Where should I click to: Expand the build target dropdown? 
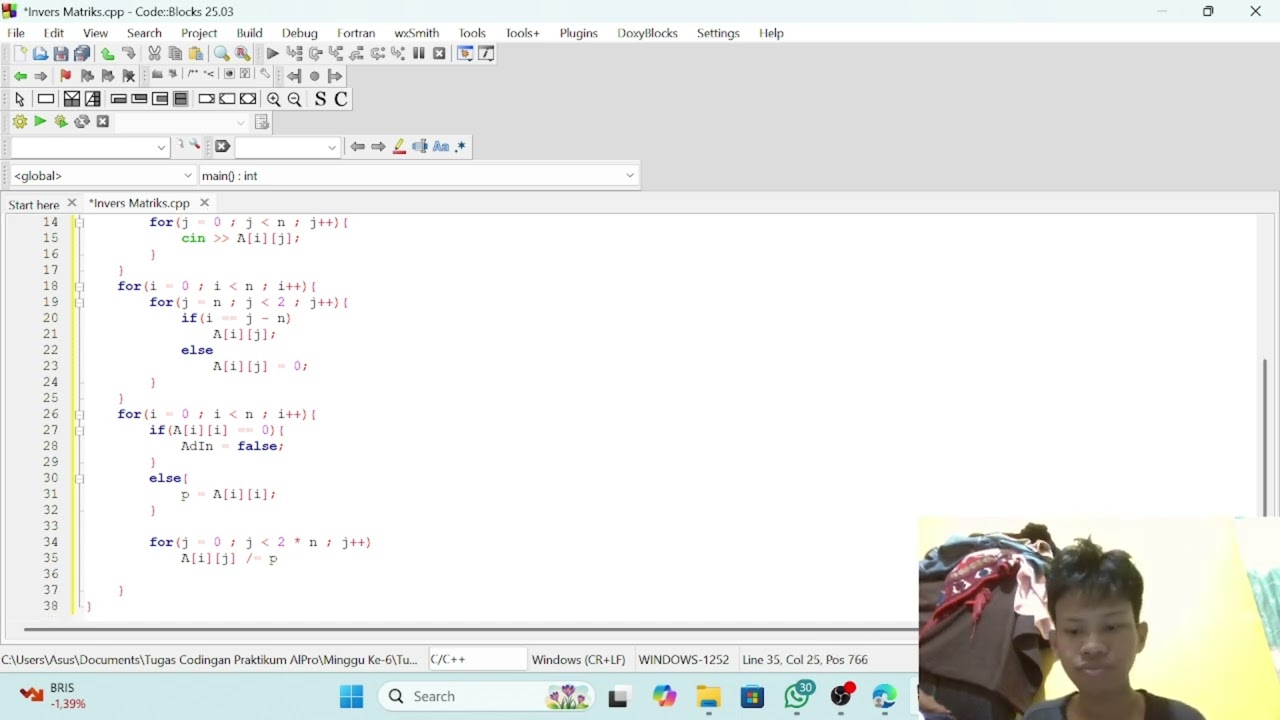click(241, 123)
